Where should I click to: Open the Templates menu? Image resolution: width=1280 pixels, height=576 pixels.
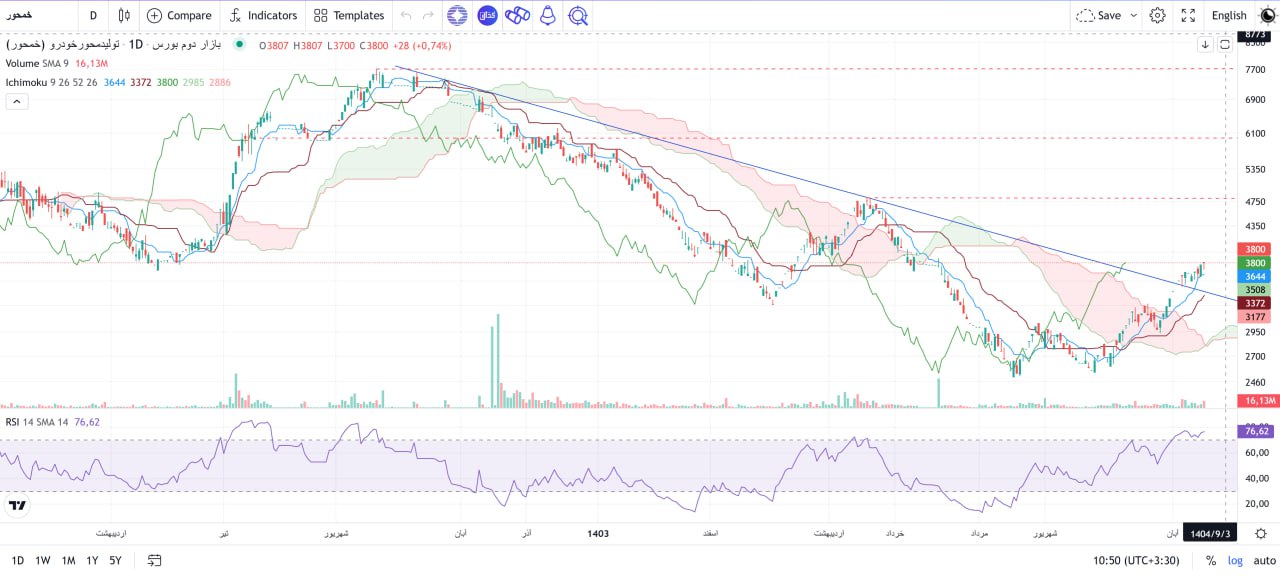click(348, 15)
